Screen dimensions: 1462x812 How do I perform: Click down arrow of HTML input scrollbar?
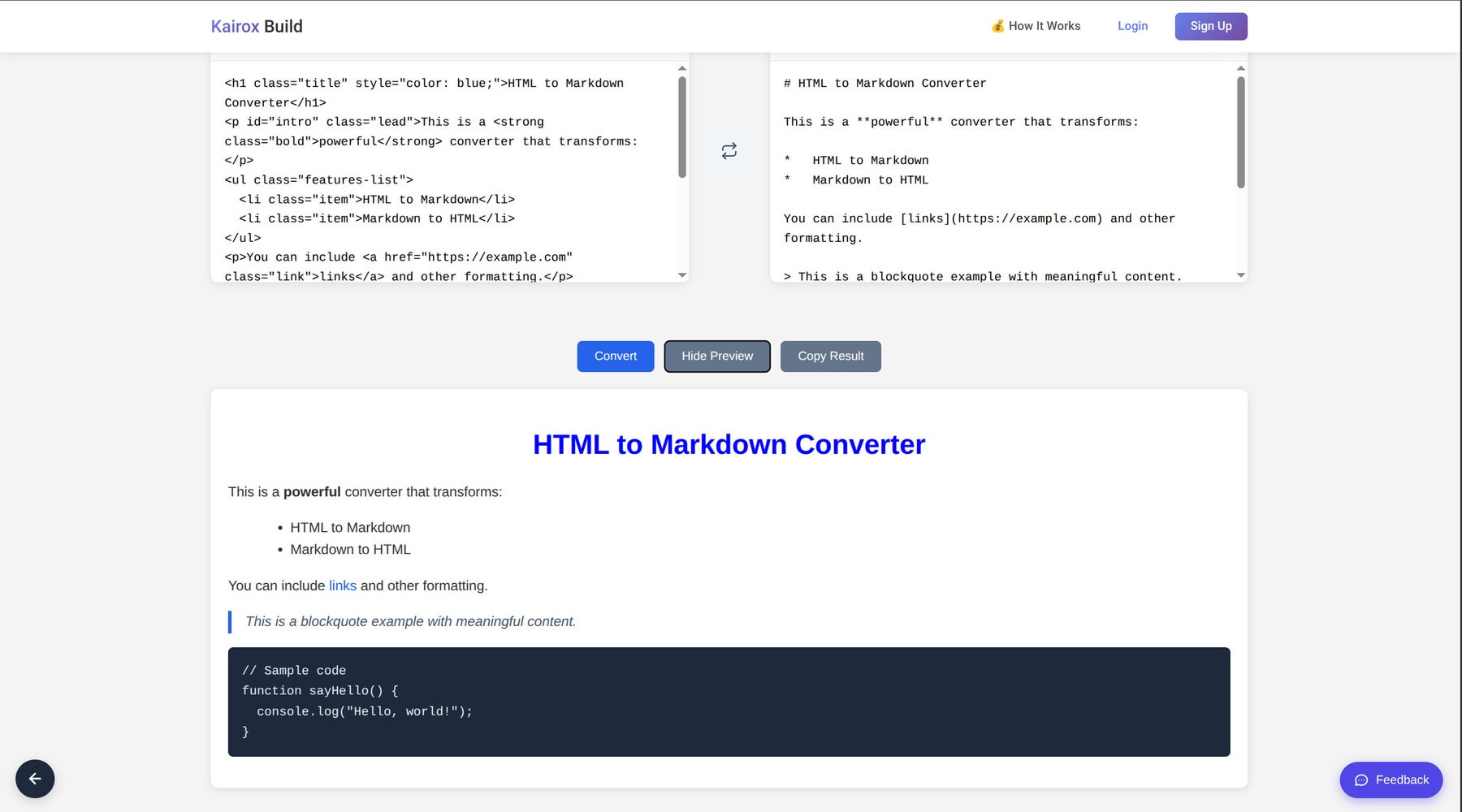tap(681, 275)
